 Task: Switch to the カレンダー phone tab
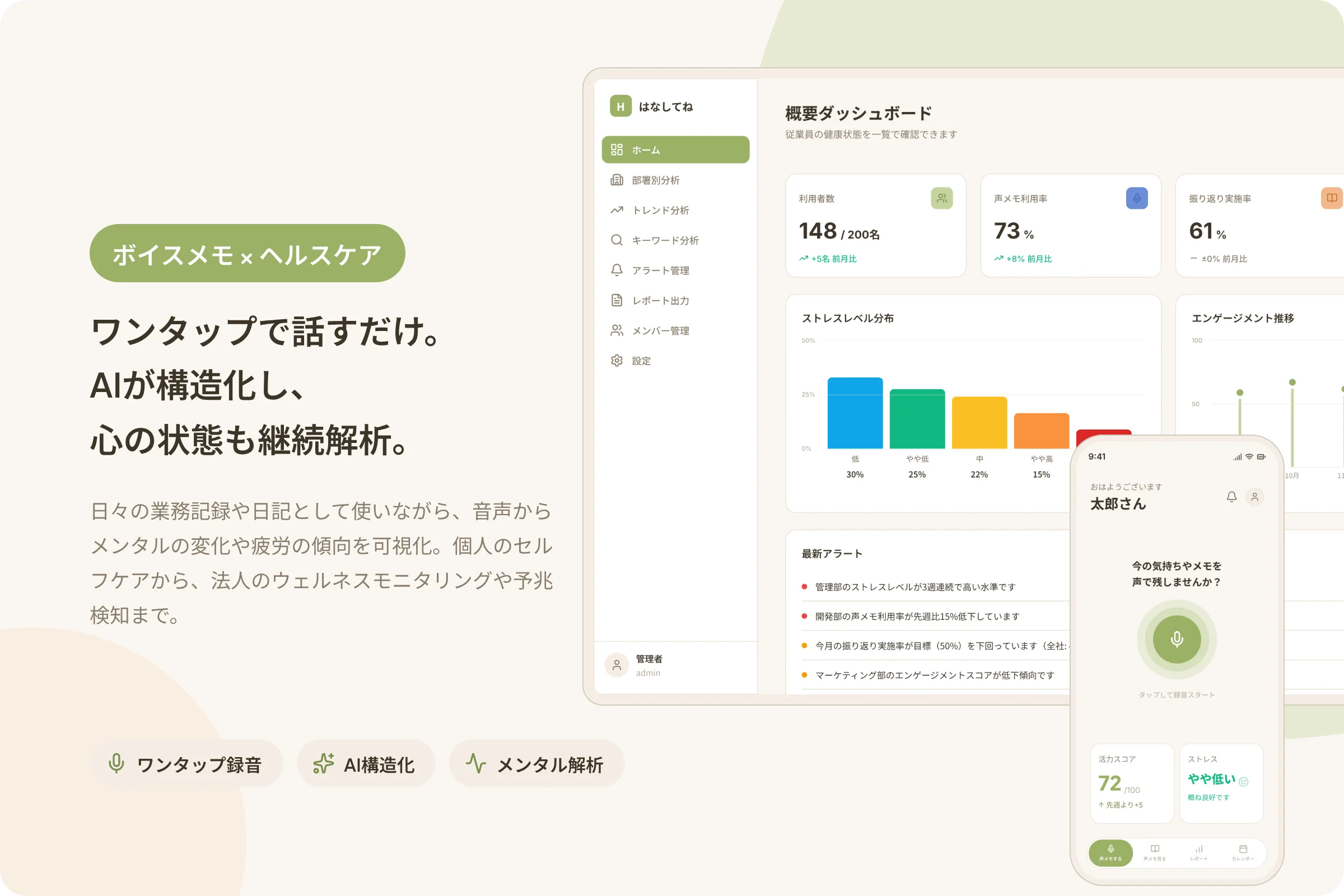1243,852
